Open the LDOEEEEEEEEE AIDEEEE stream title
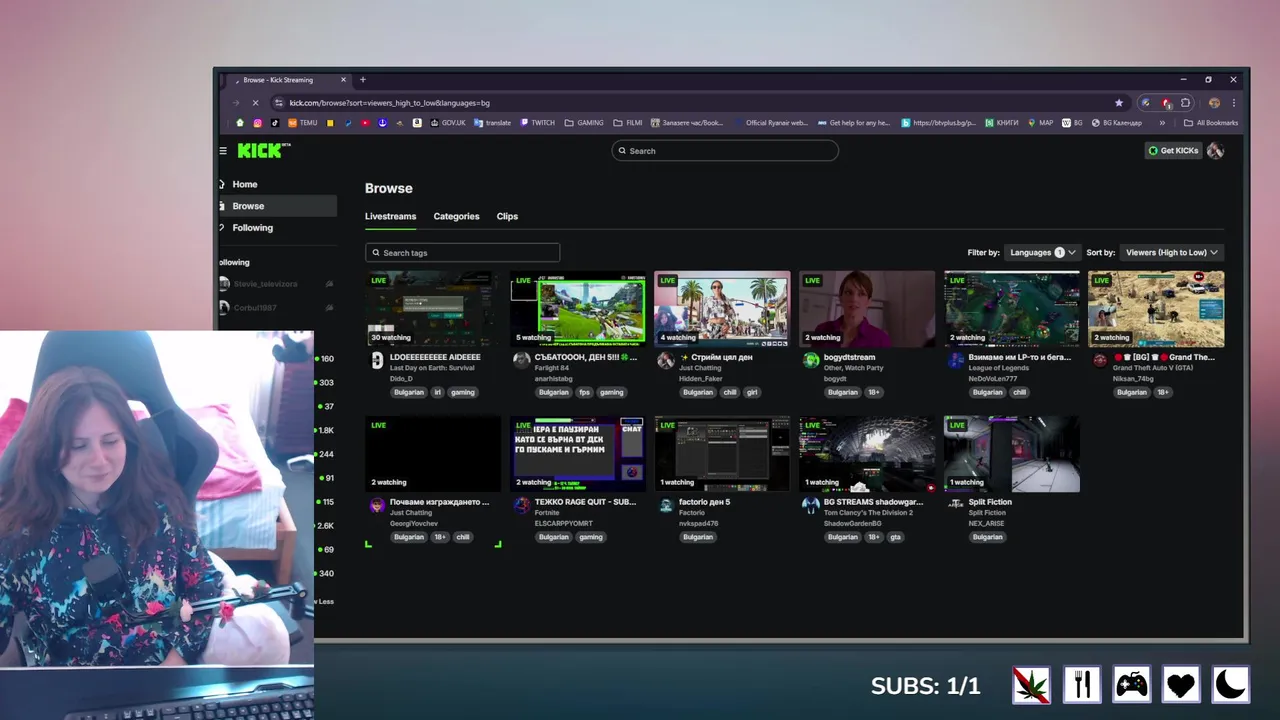Image resolution: width=1280 pixels, height=720 pixels. [435, 357]
